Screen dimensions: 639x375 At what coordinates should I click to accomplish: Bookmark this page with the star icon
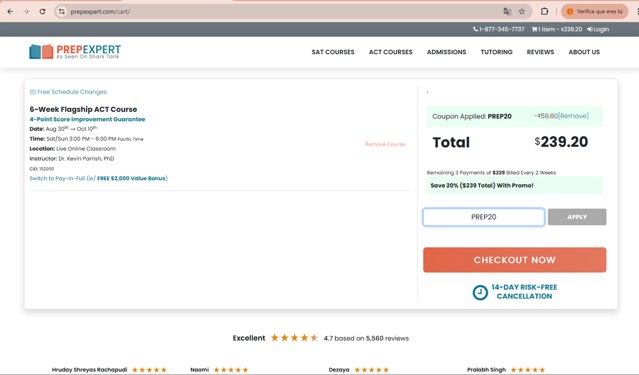(x=522, y=11)
